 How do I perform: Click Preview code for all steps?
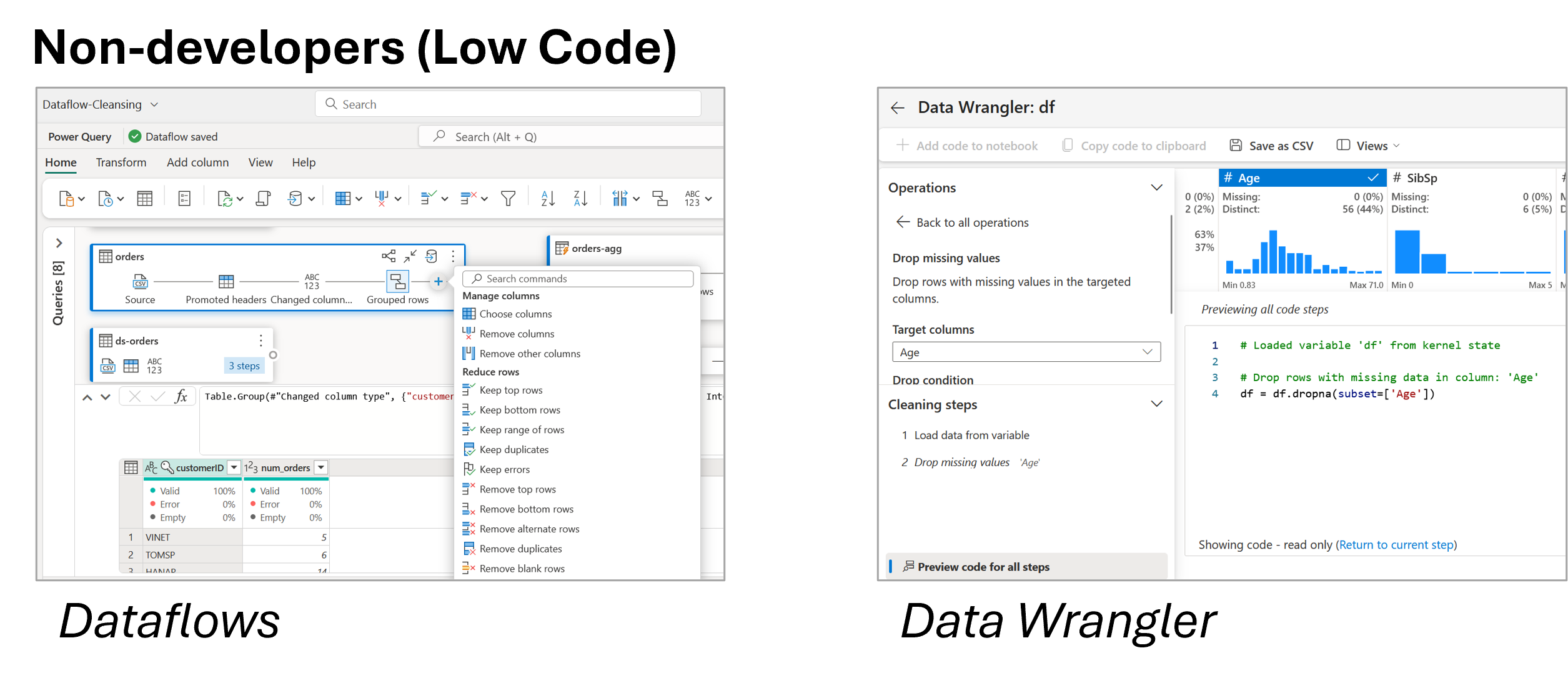pyautogui.click(x=1026, y=567)
